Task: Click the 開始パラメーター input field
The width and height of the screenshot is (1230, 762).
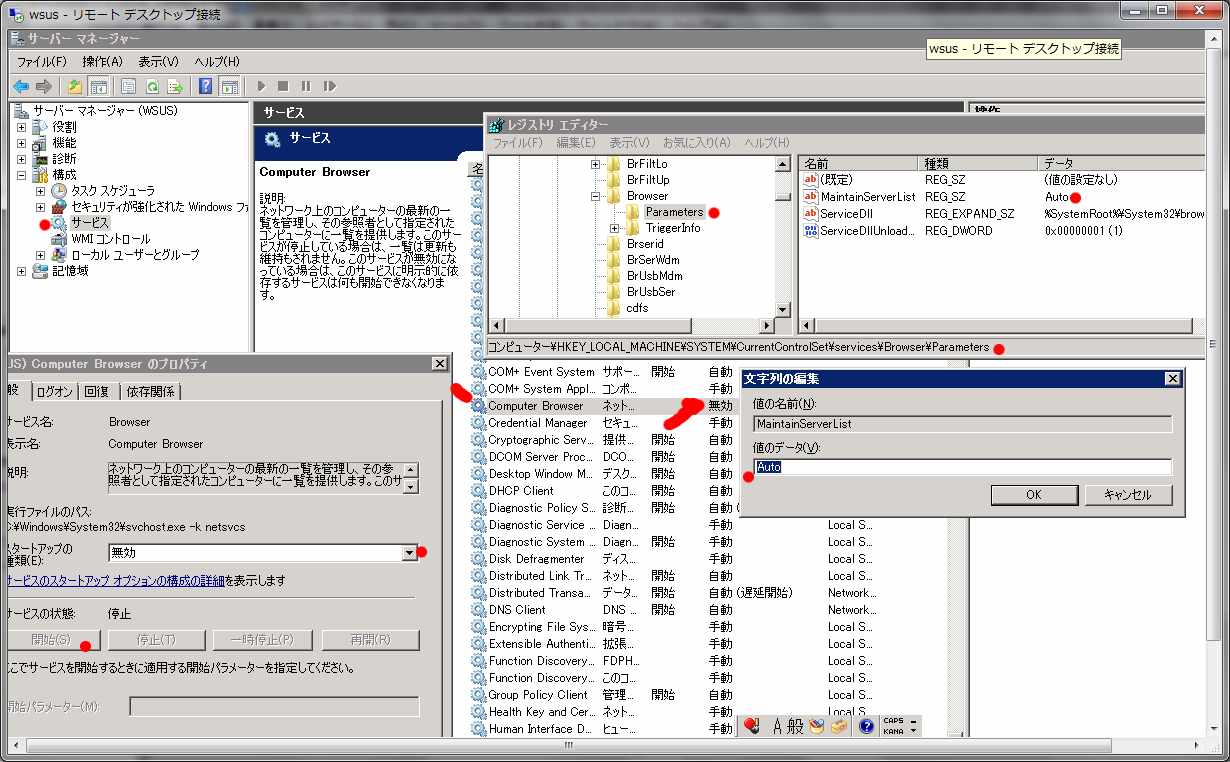Action: 274,707
